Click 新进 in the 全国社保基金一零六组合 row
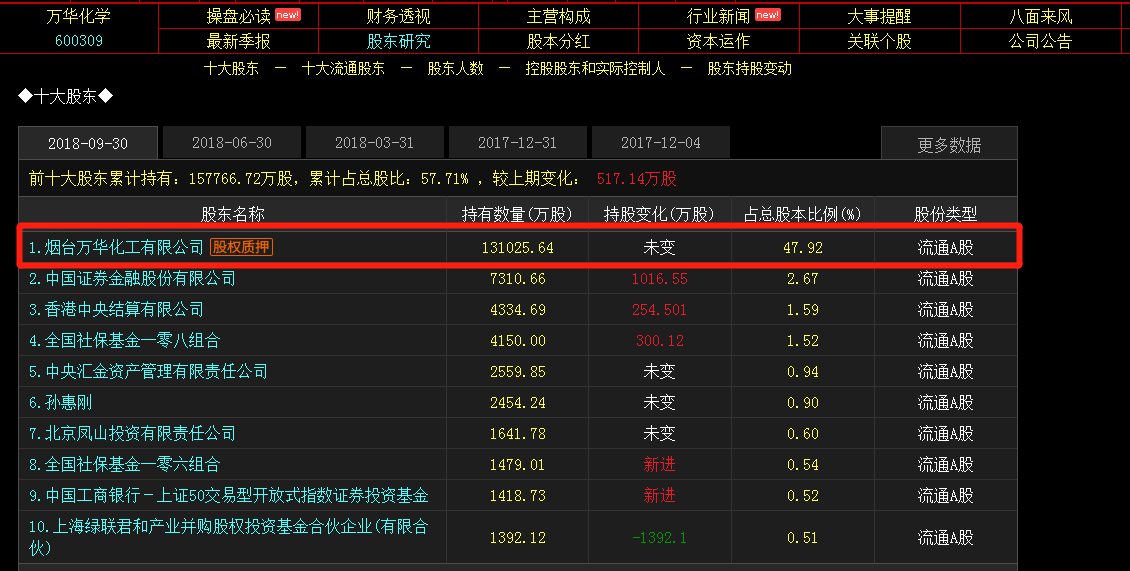 tap(659, 464)
